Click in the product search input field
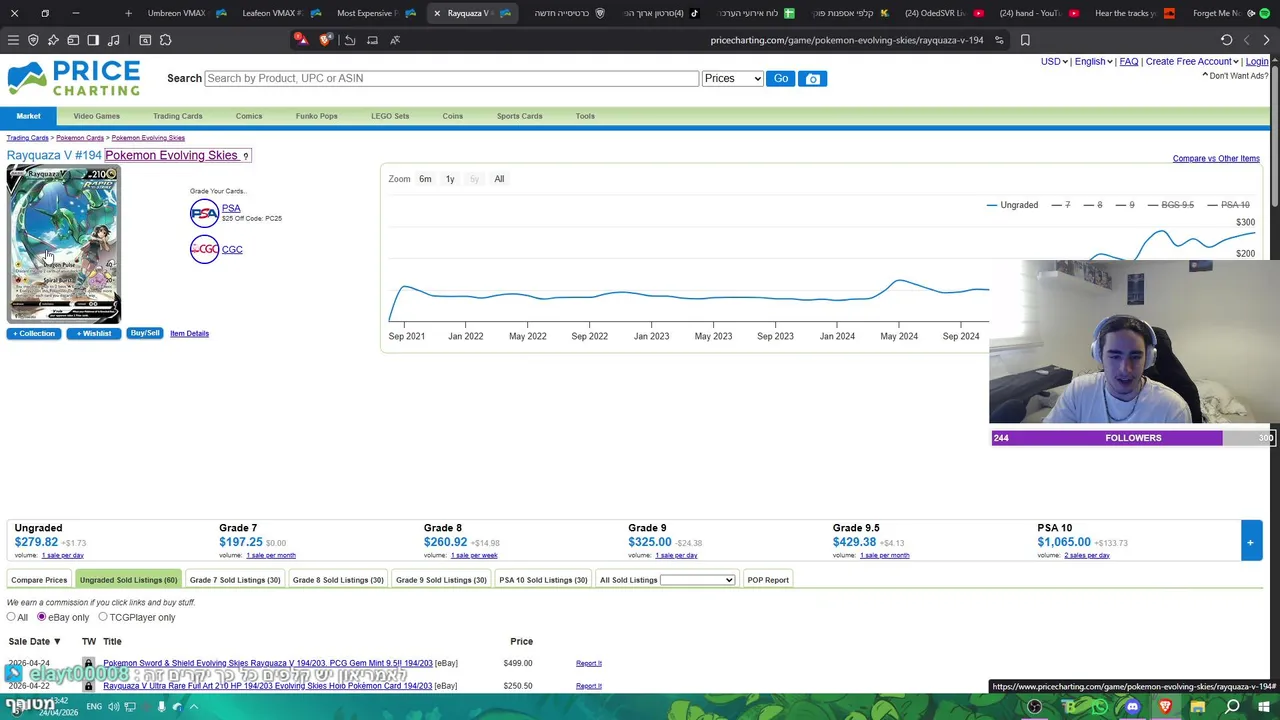This screenshot has width=1280, height=720. pos(451,78)
